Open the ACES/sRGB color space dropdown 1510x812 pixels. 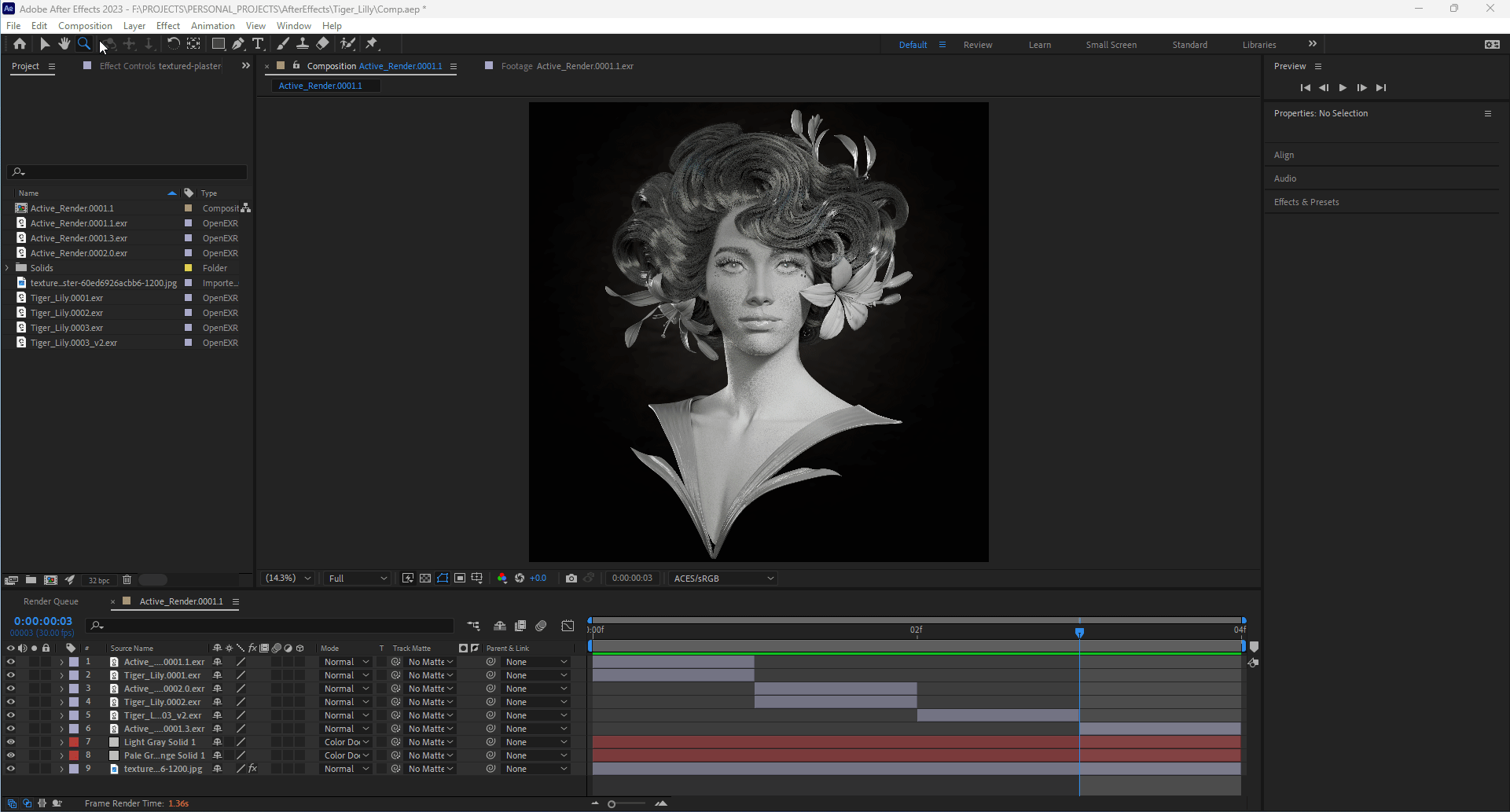(x=723, y=579)
